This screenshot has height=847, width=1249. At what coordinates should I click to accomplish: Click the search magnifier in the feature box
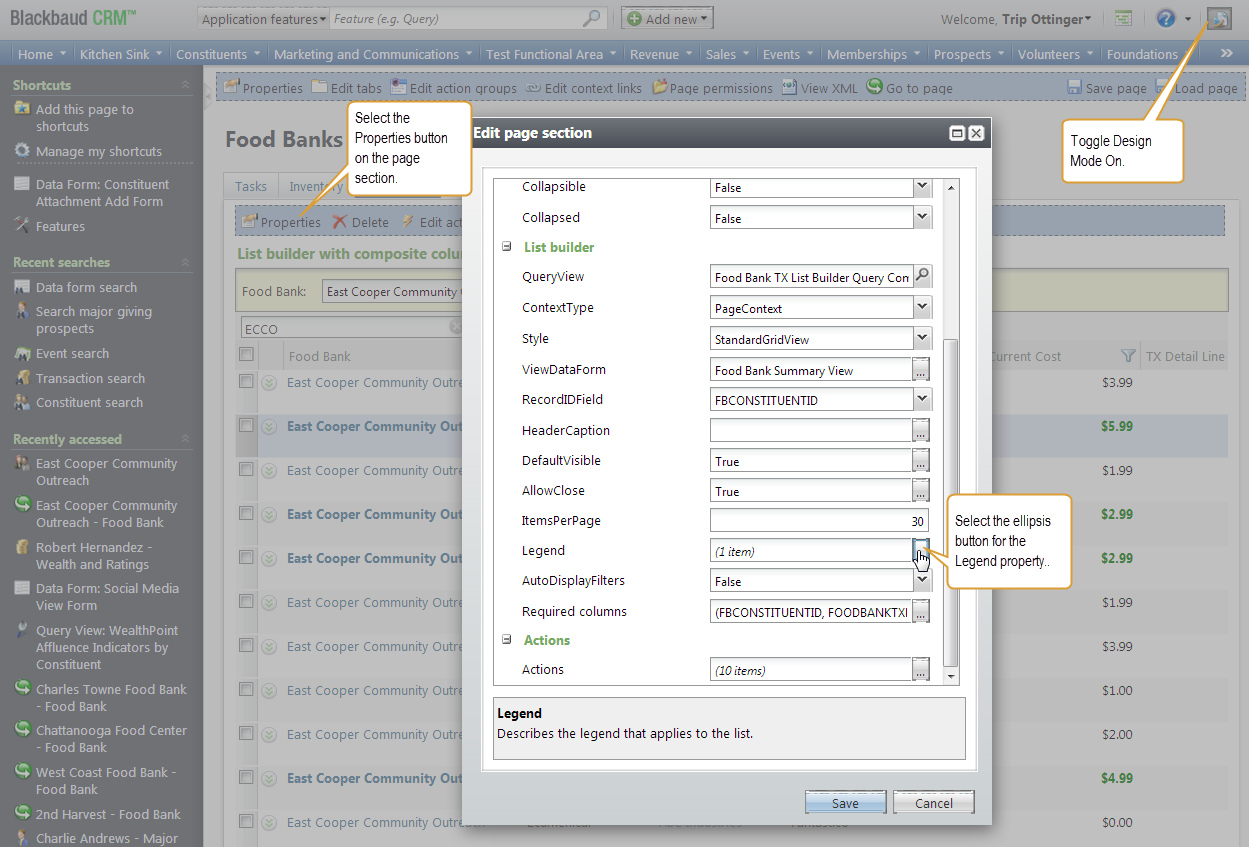(x=592, y=18)
